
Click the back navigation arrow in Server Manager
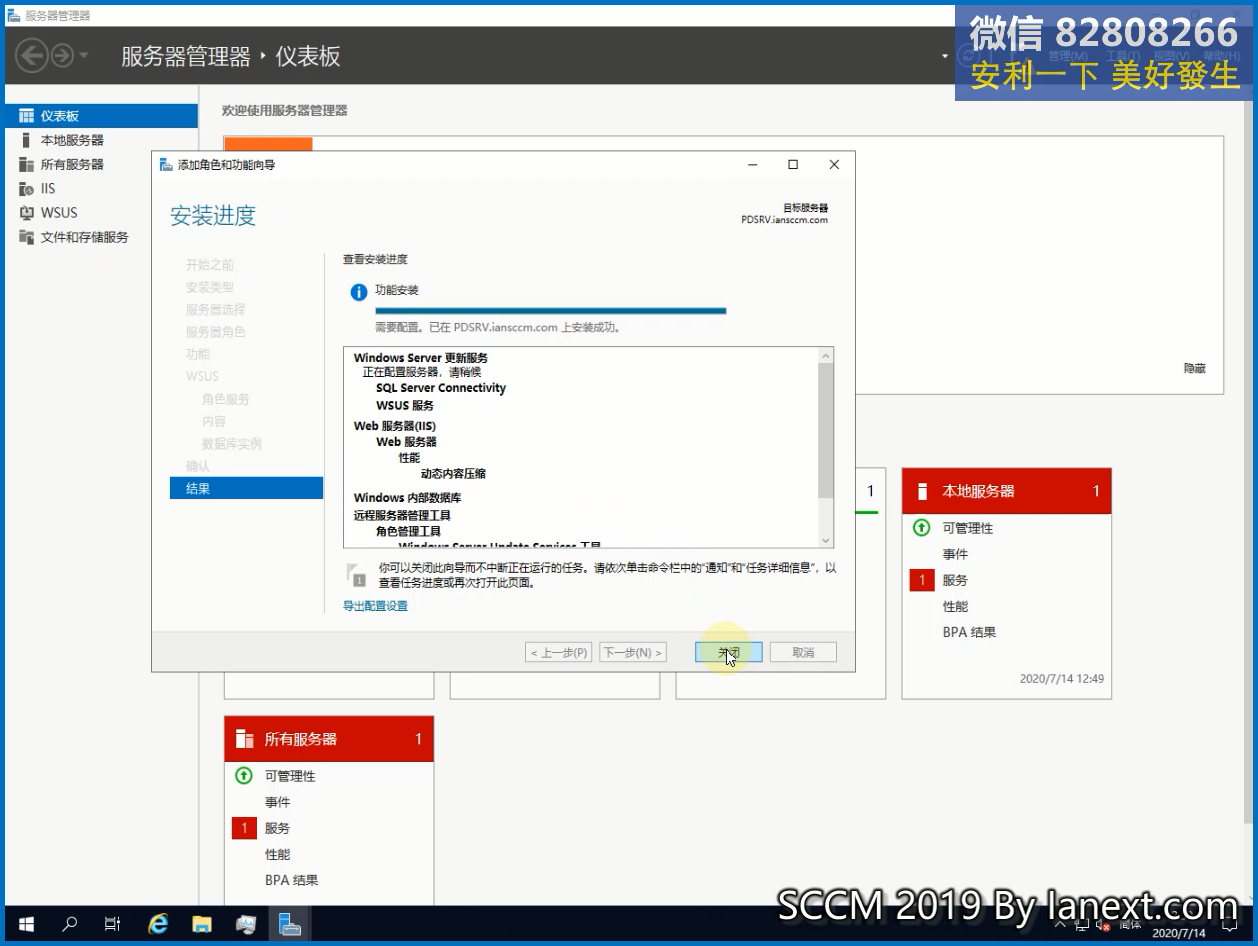point(32,55)
